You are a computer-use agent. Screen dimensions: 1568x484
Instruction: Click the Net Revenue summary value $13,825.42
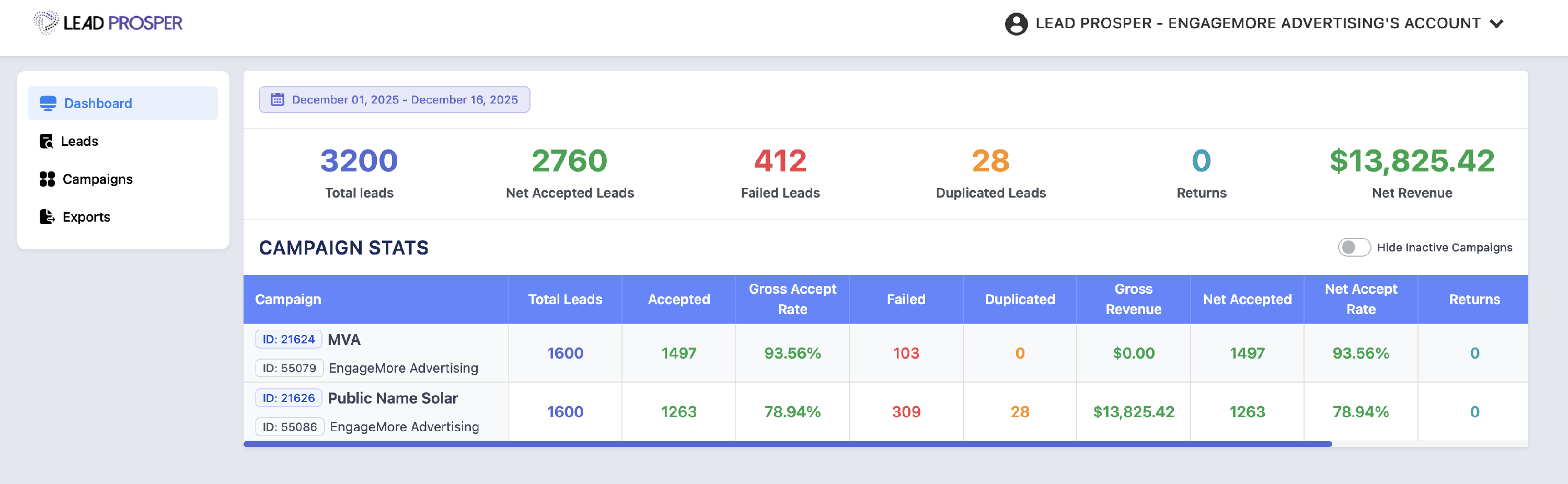pyautogui.click(x=1412, y=161)
